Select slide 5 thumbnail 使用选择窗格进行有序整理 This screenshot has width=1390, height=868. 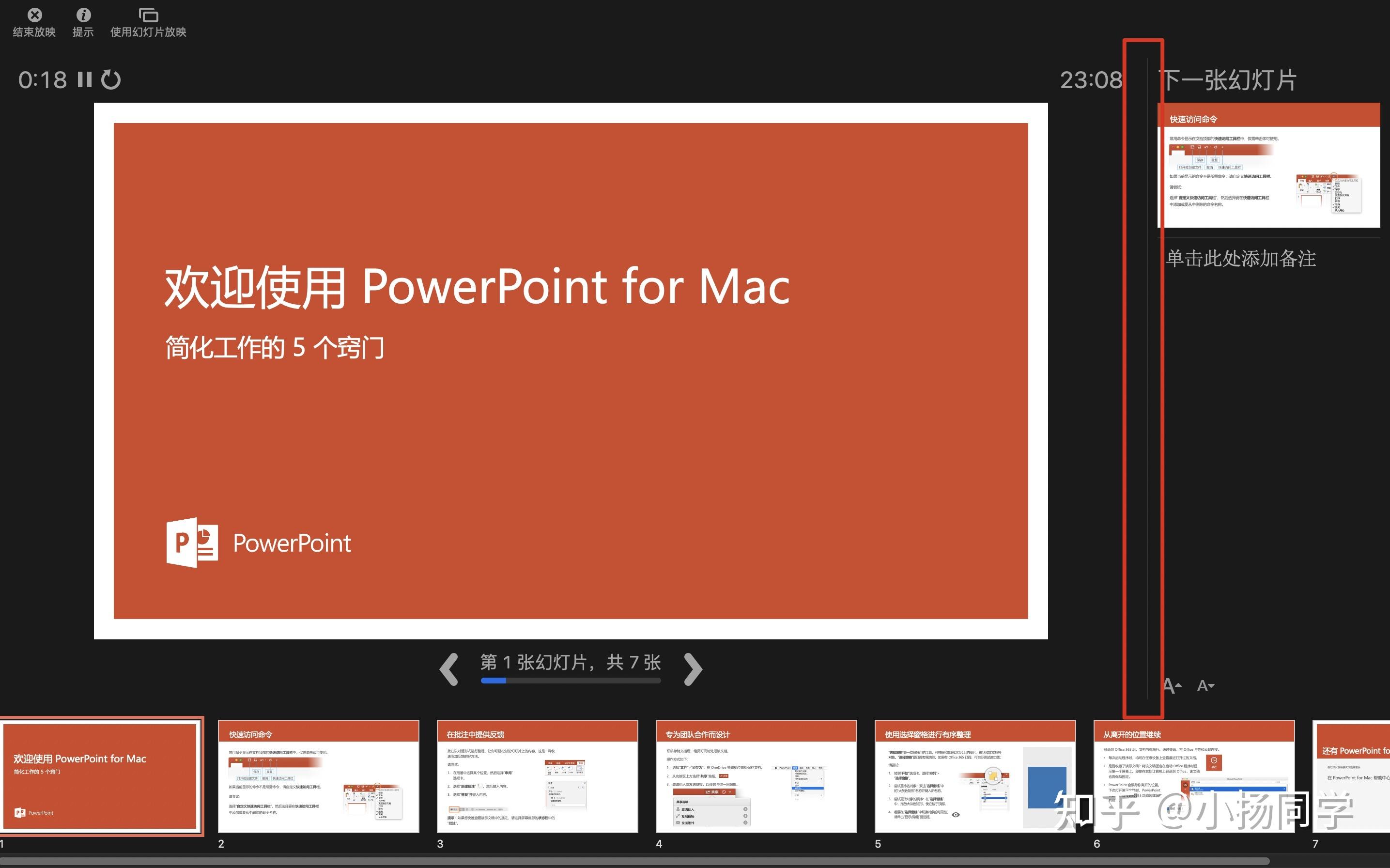point(975,776)
